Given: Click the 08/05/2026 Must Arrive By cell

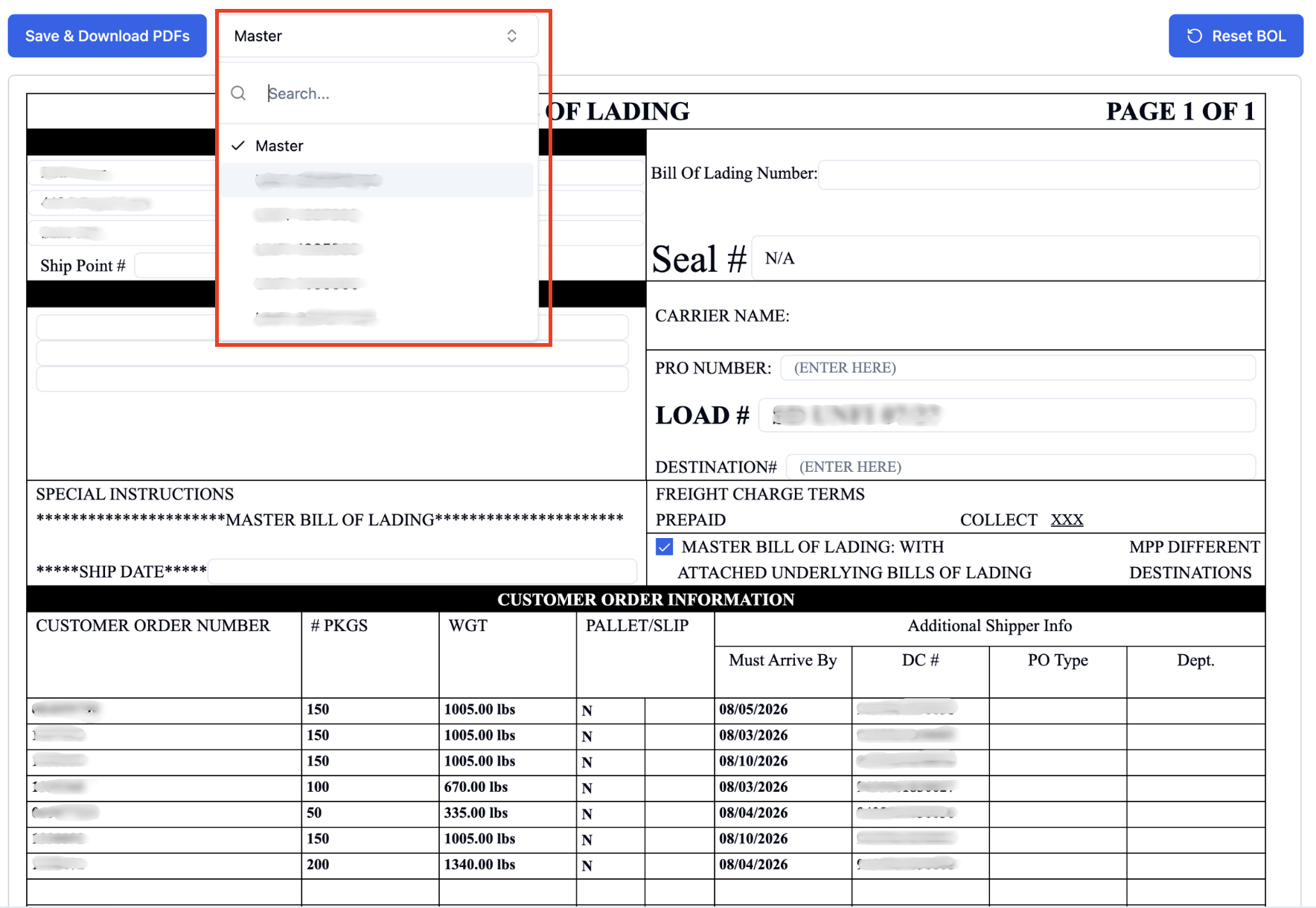Looking at the screenshot, I should coord(782,709).
